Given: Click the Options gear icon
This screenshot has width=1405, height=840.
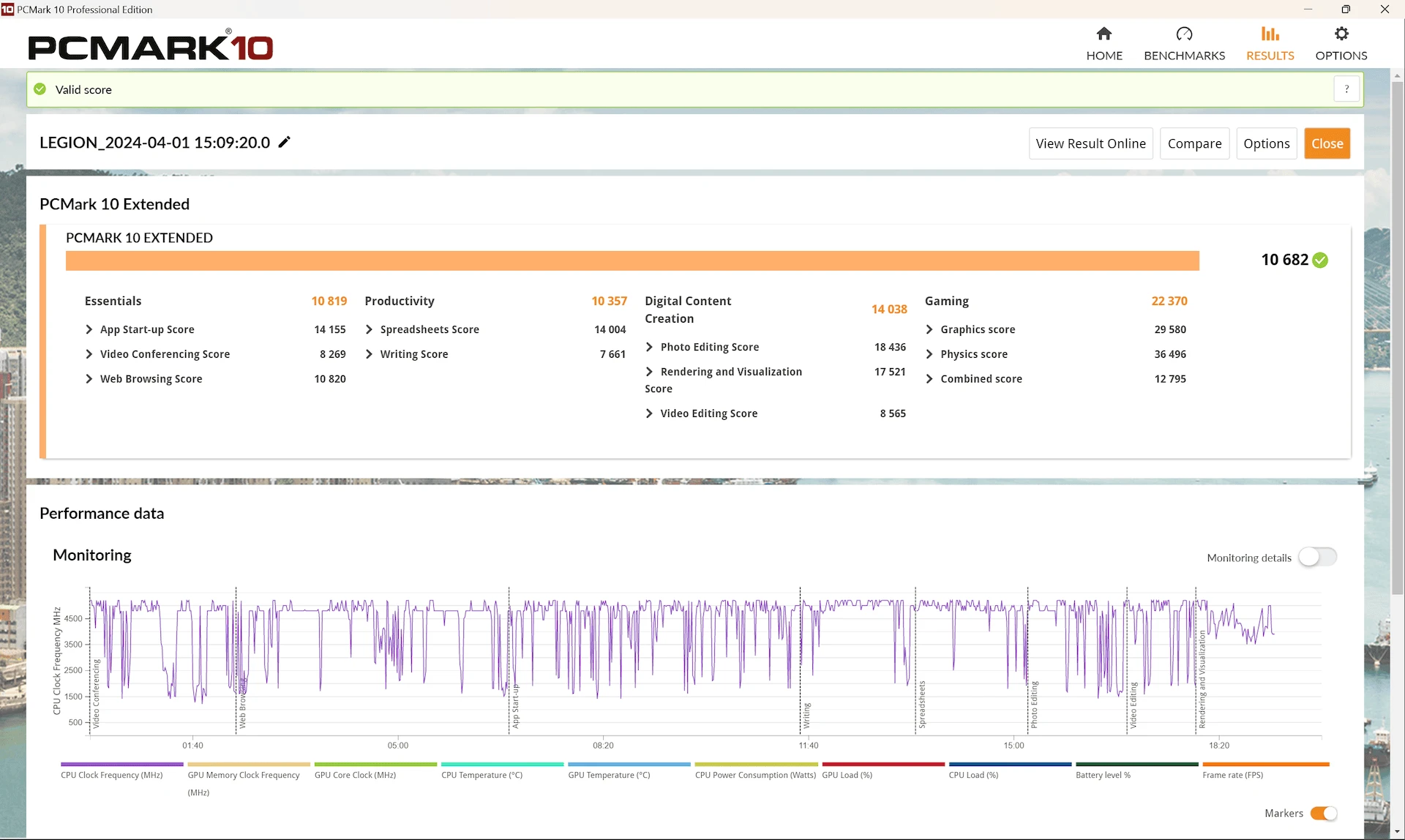Looking at the screenshot, I should coord(1341,34).
